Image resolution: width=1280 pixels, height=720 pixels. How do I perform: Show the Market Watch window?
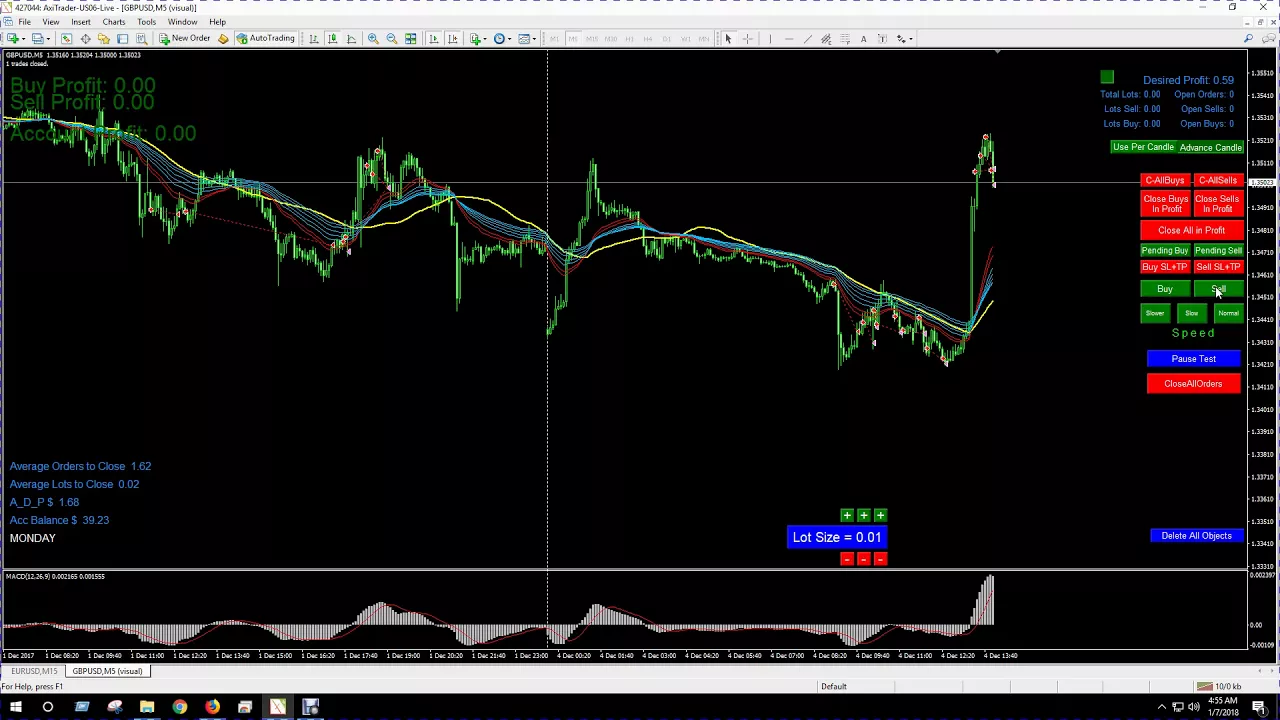tap(67, 39)
